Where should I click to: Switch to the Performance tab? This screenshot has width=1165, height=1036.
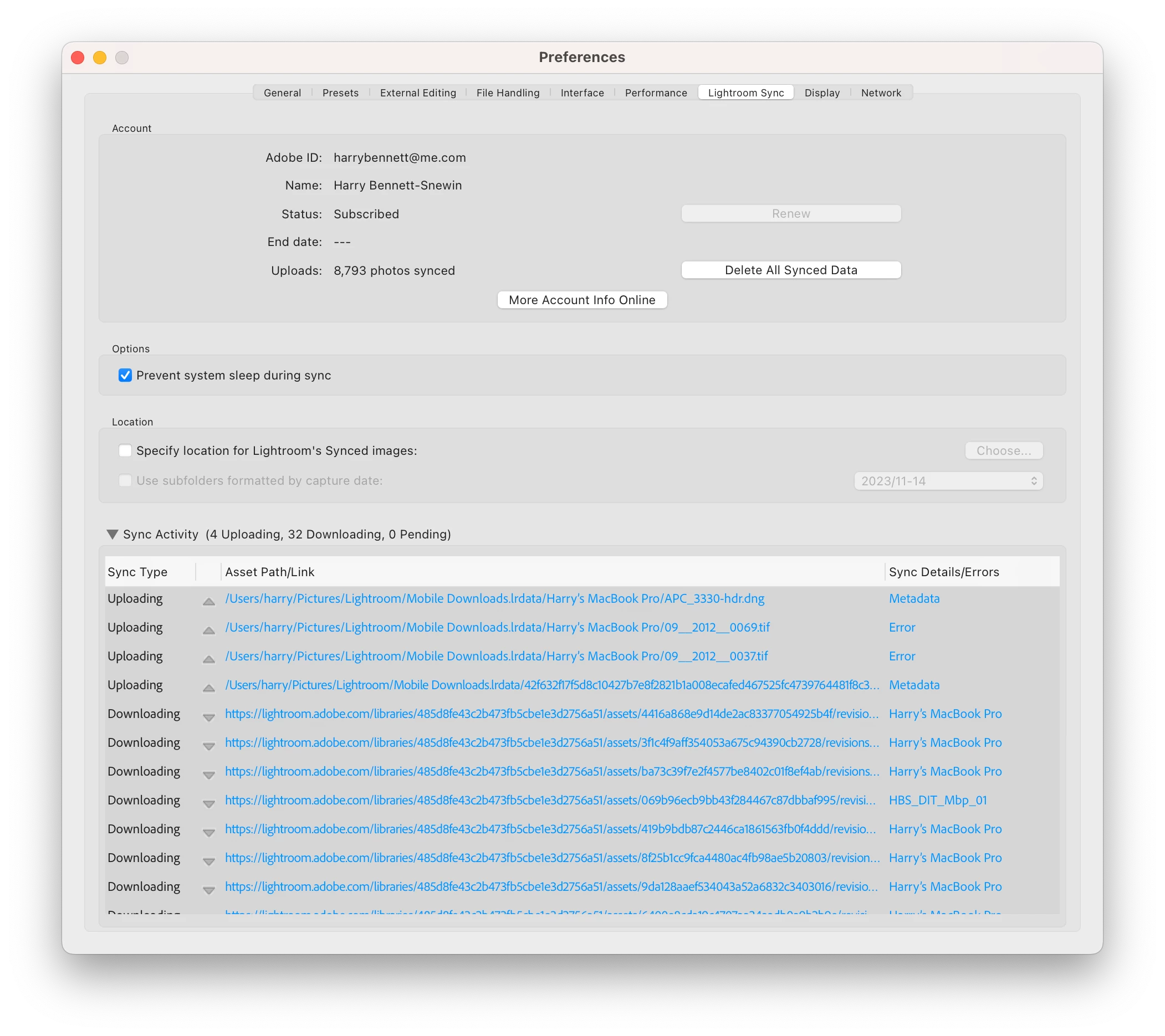point(656,93)
